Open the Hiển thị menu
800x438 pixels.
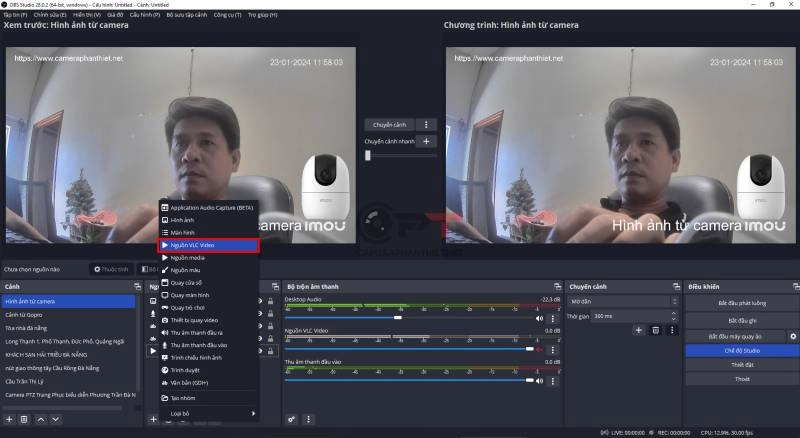pyautogui.click(x=87, y=15)
